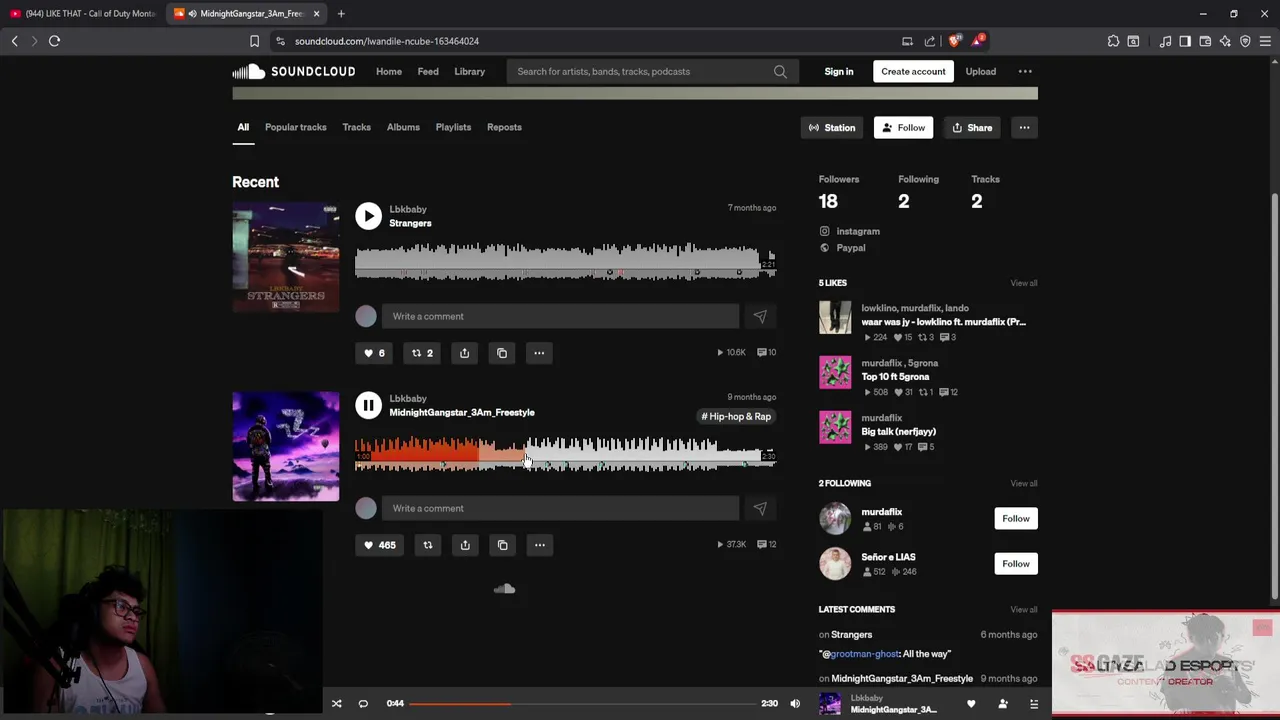Click Create account
This screenshot has width=1280, height=720.
[913, 71]
